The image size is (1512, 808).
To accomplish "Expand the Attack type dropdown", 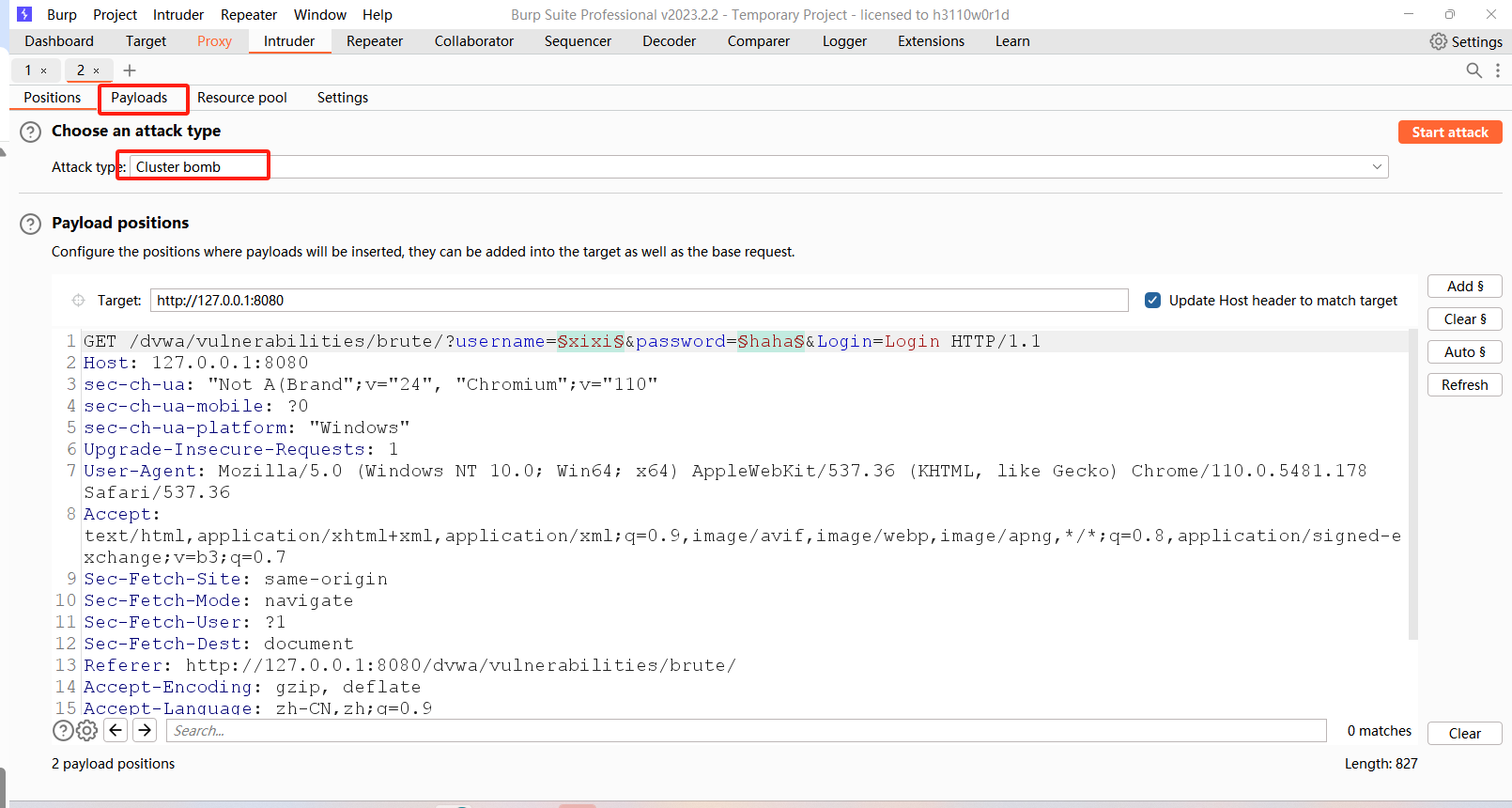I will [1377, 167].
